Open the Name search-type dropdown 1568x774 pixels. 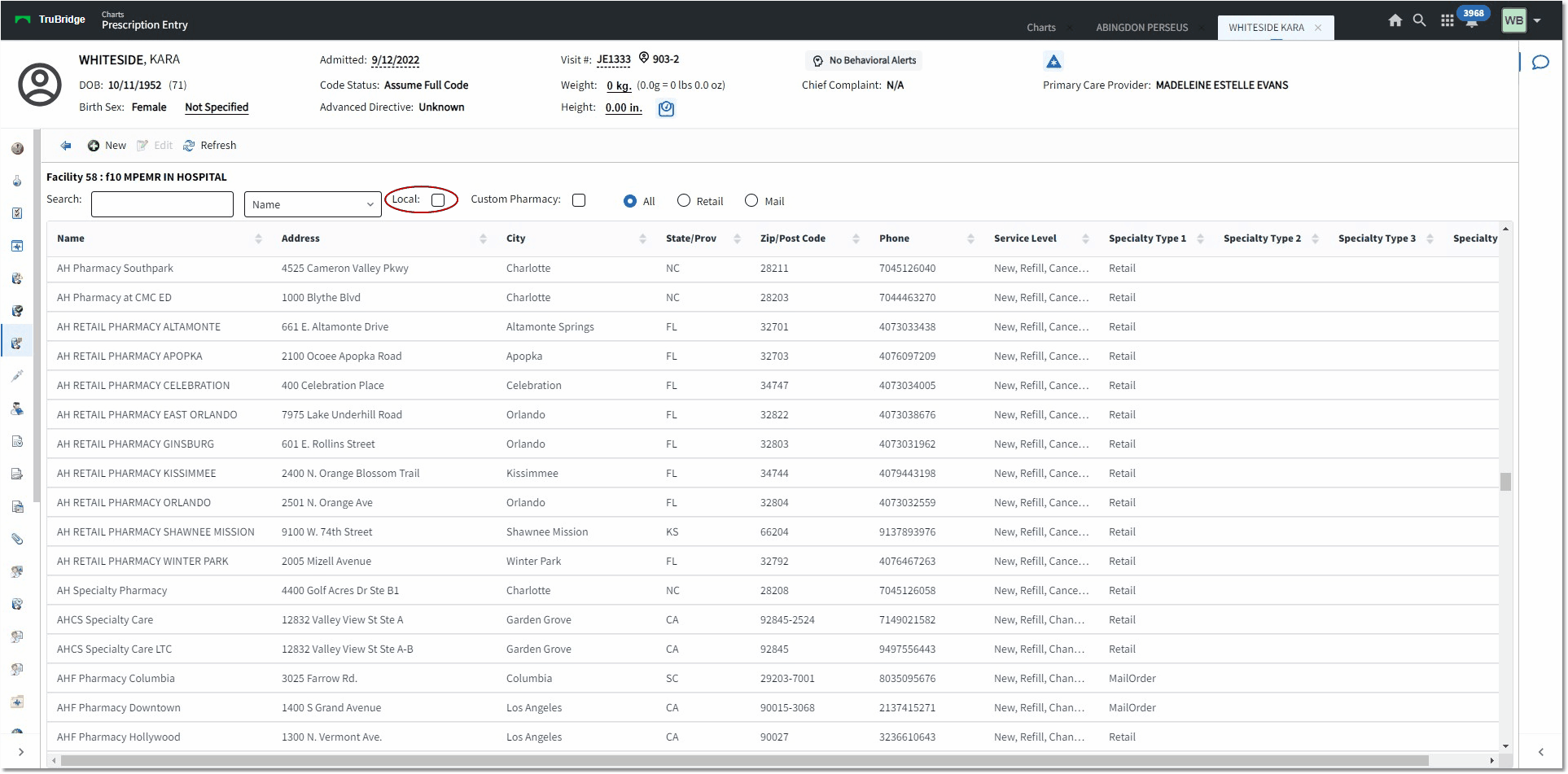(x=313, y=204)
